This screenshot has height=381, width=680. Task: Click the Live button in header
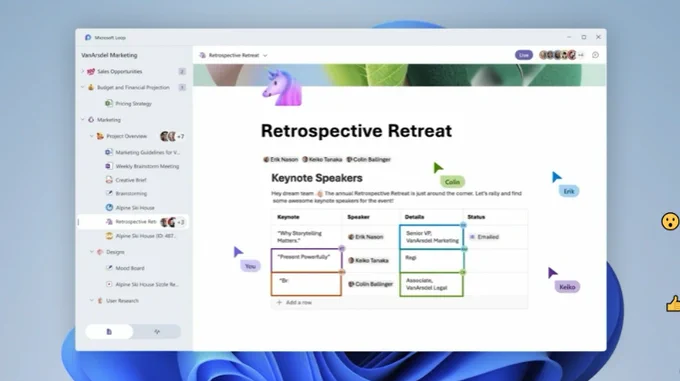coord(524,55)
